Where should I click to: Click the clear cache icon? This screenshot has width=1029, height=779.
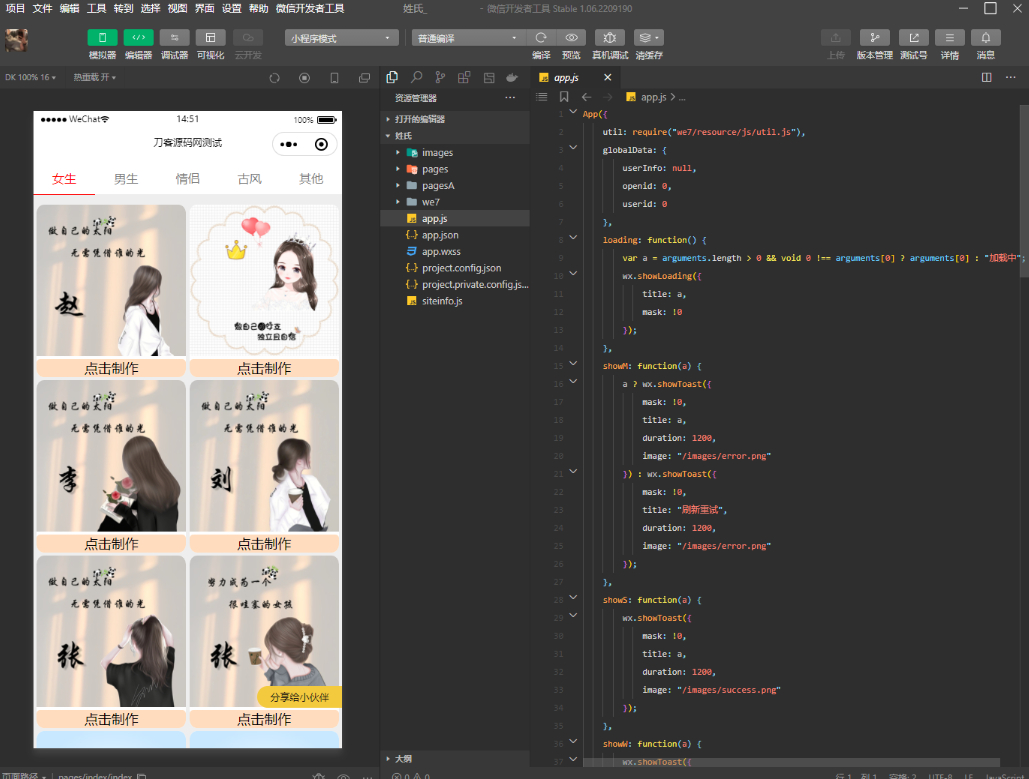tap(648, 38)
